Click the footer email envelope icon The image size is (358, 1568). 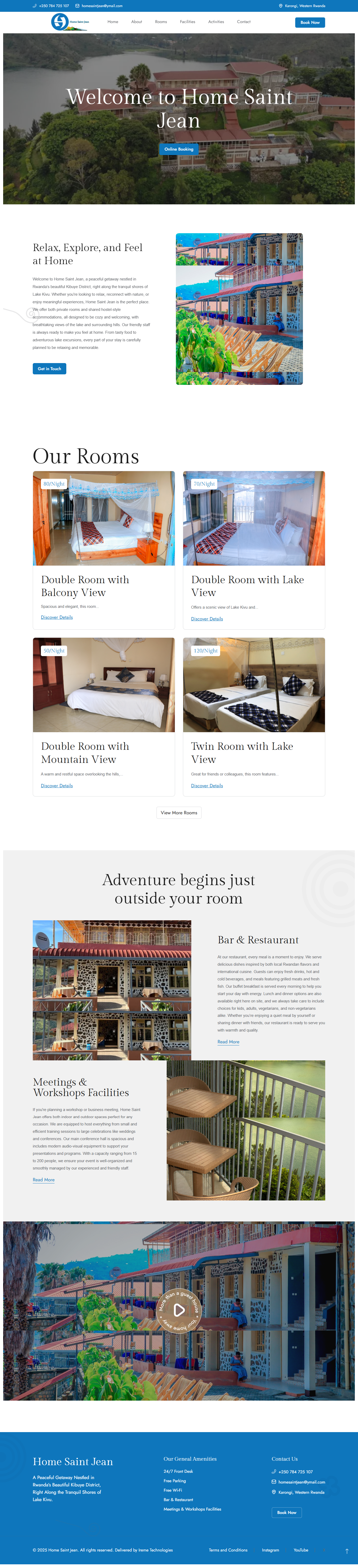274,1482
